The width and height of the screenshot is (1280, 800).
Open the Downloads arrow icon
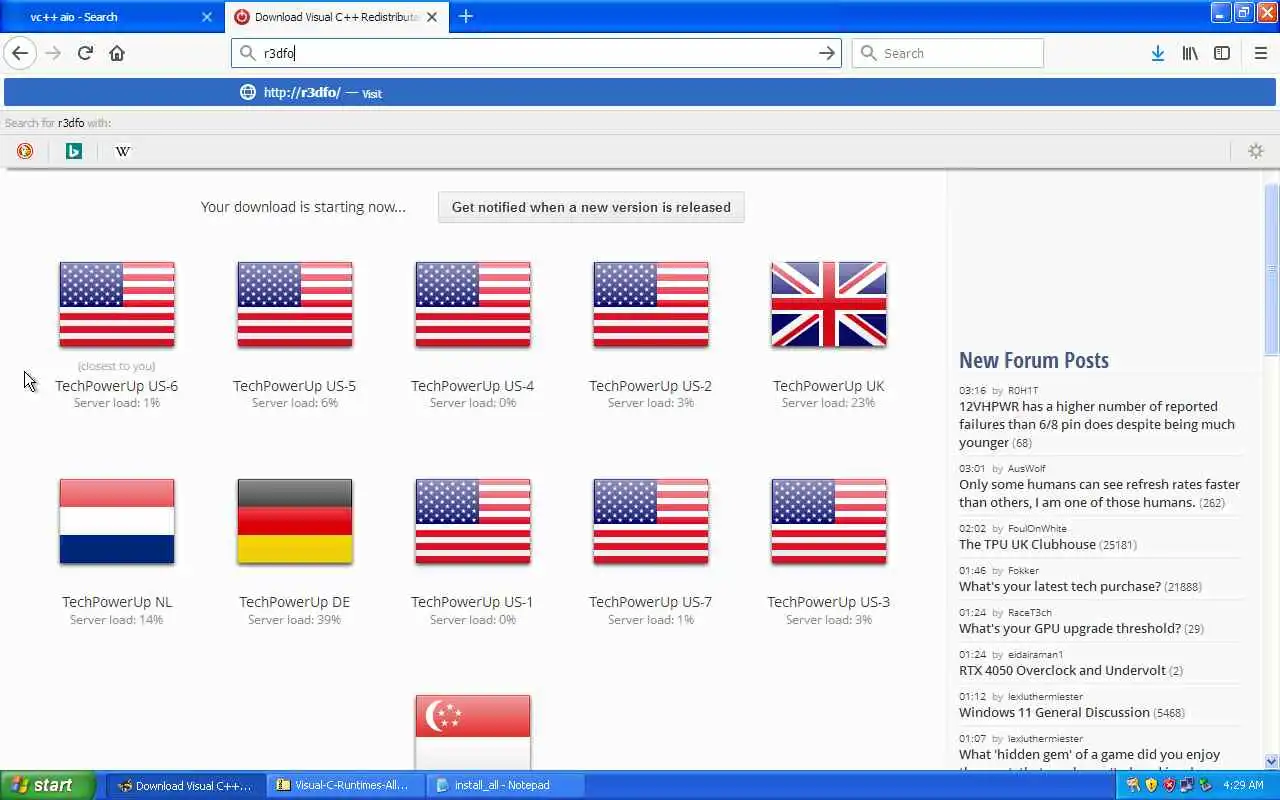coord(1157,53)
